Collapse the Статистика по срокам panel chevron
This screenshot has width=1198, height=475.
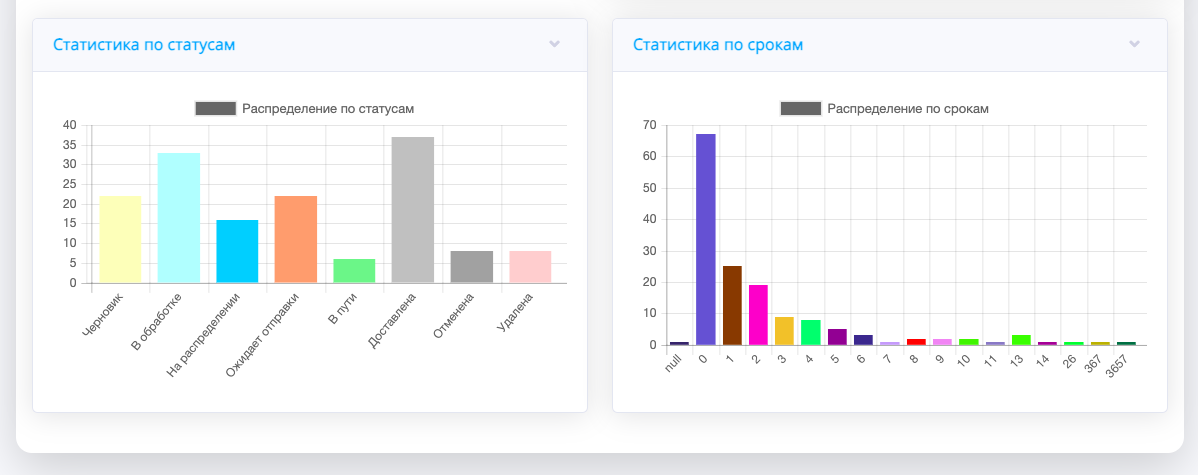(x=1134, y=44)
